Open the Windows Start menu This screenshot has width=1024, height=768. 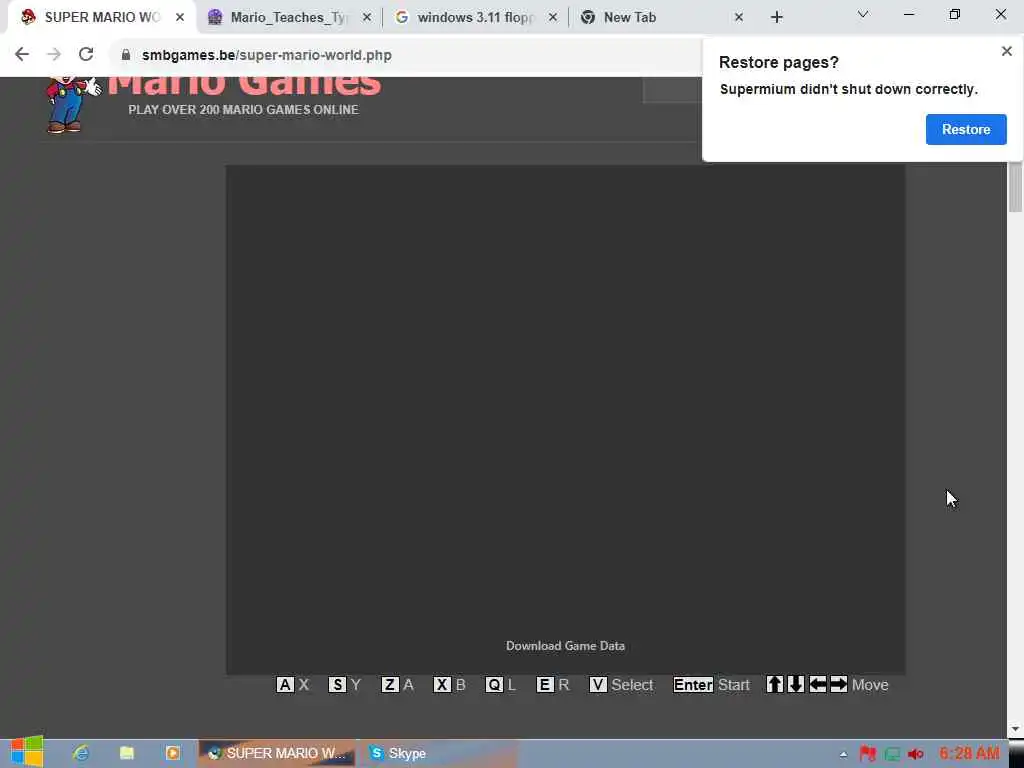(27, 752)
